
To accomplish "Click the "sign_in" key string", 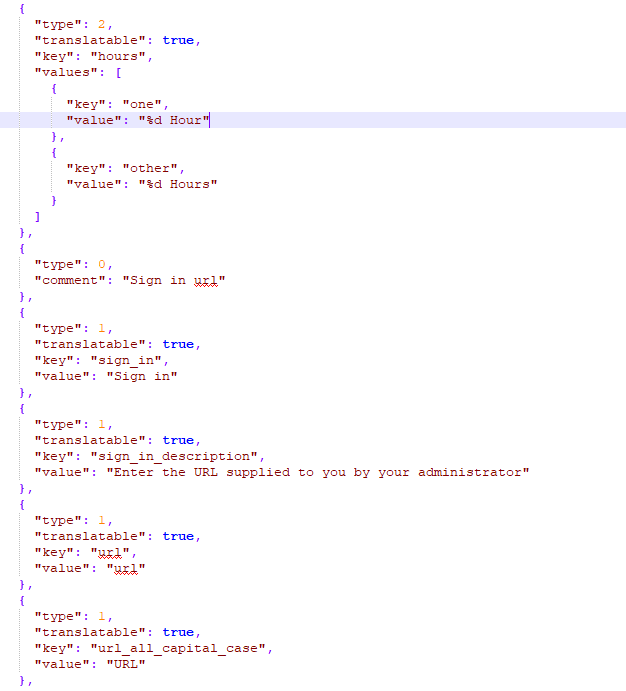I will point(126,360).
